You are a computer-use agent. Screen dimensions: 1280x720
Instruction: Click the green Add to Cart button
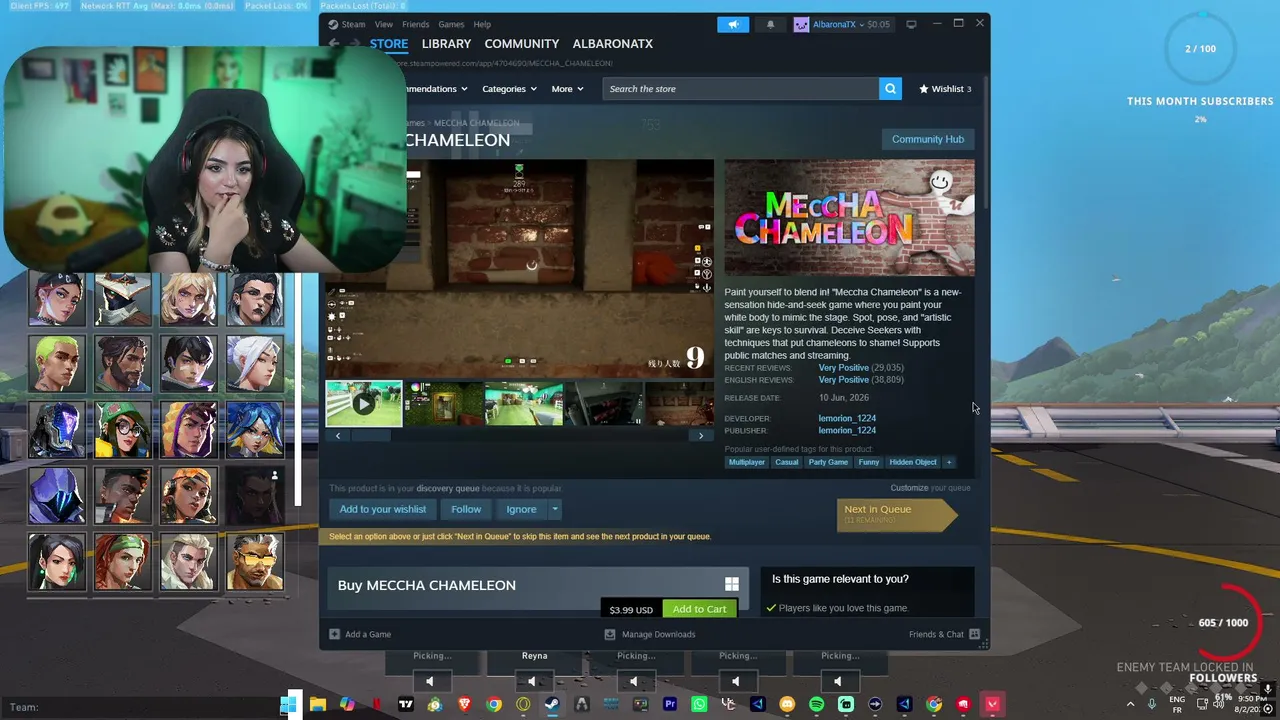pos(700,609)
